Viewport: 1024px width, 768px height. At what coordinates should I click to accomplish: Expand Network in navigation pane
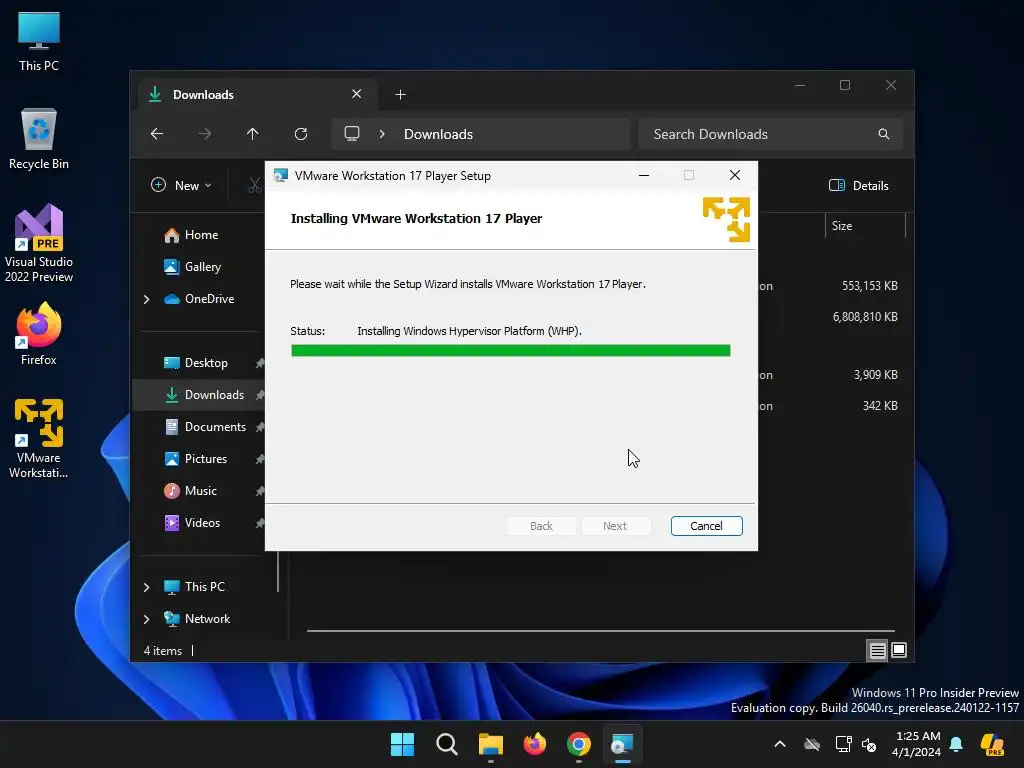point(146,619)
